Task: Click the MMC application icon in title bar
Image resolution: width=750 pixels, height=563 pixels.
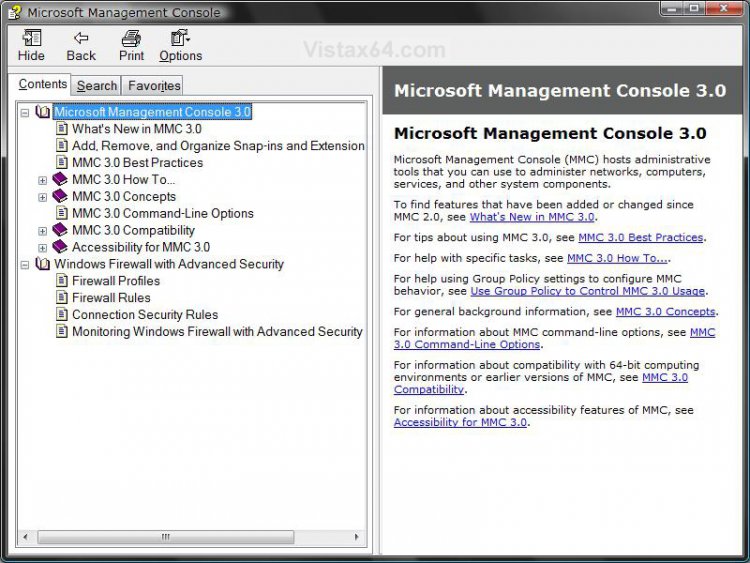Action: coord(15,12)
